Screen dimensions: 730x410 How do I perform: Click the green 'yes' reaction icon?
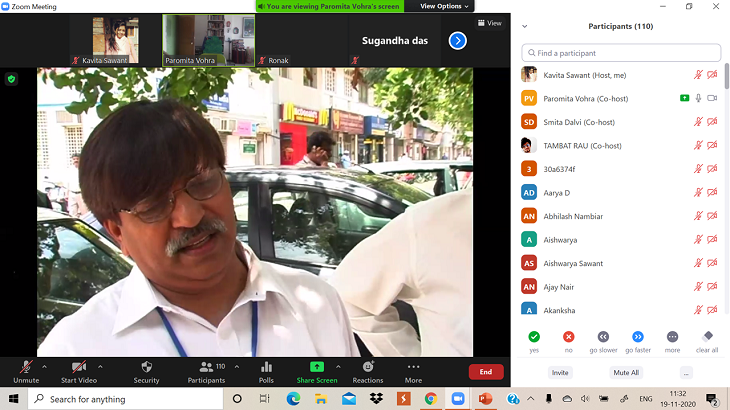pos(534,337)
